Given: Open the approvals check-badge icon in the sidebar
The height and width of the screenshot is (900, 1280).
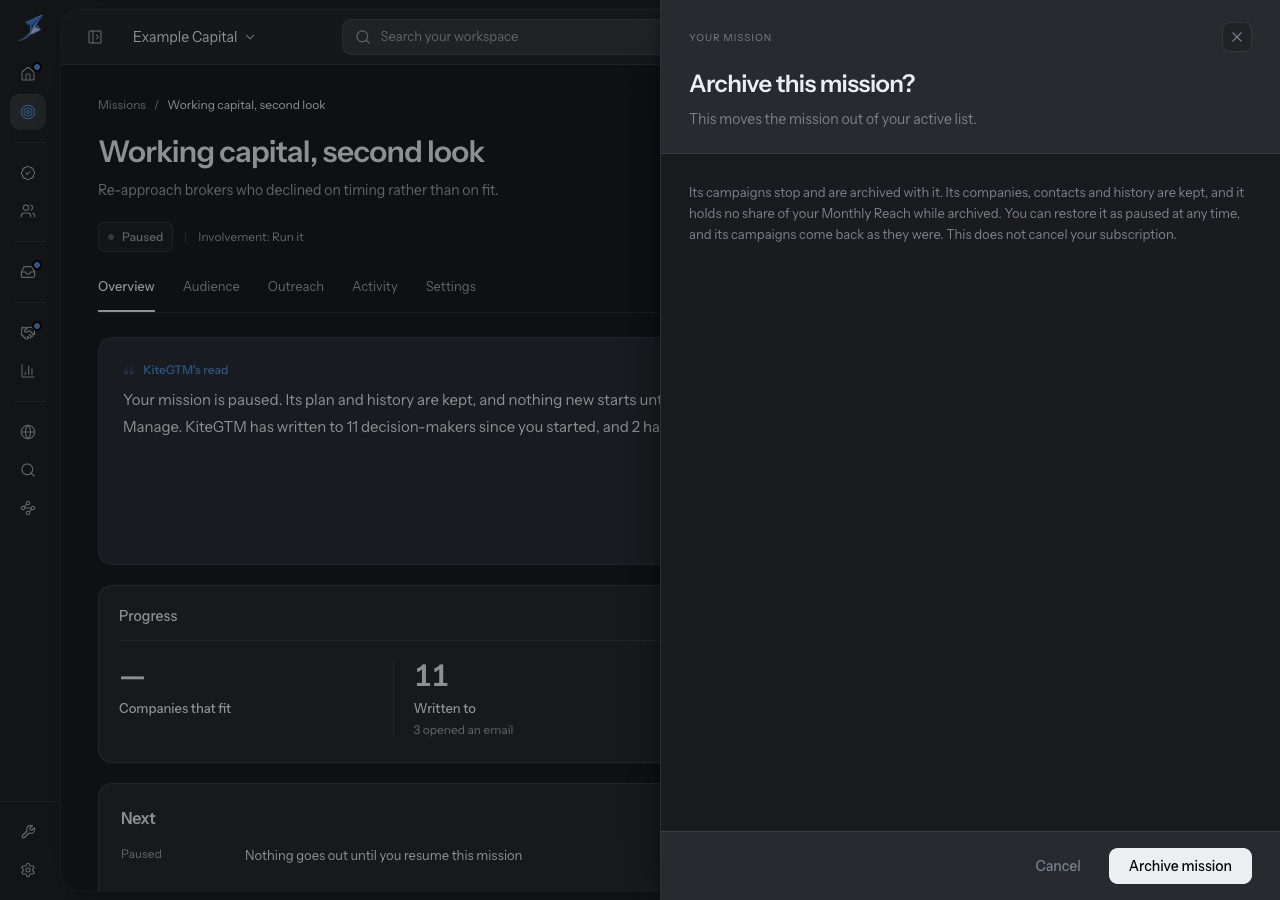Looking at the screenshot, I should [28, 173].
